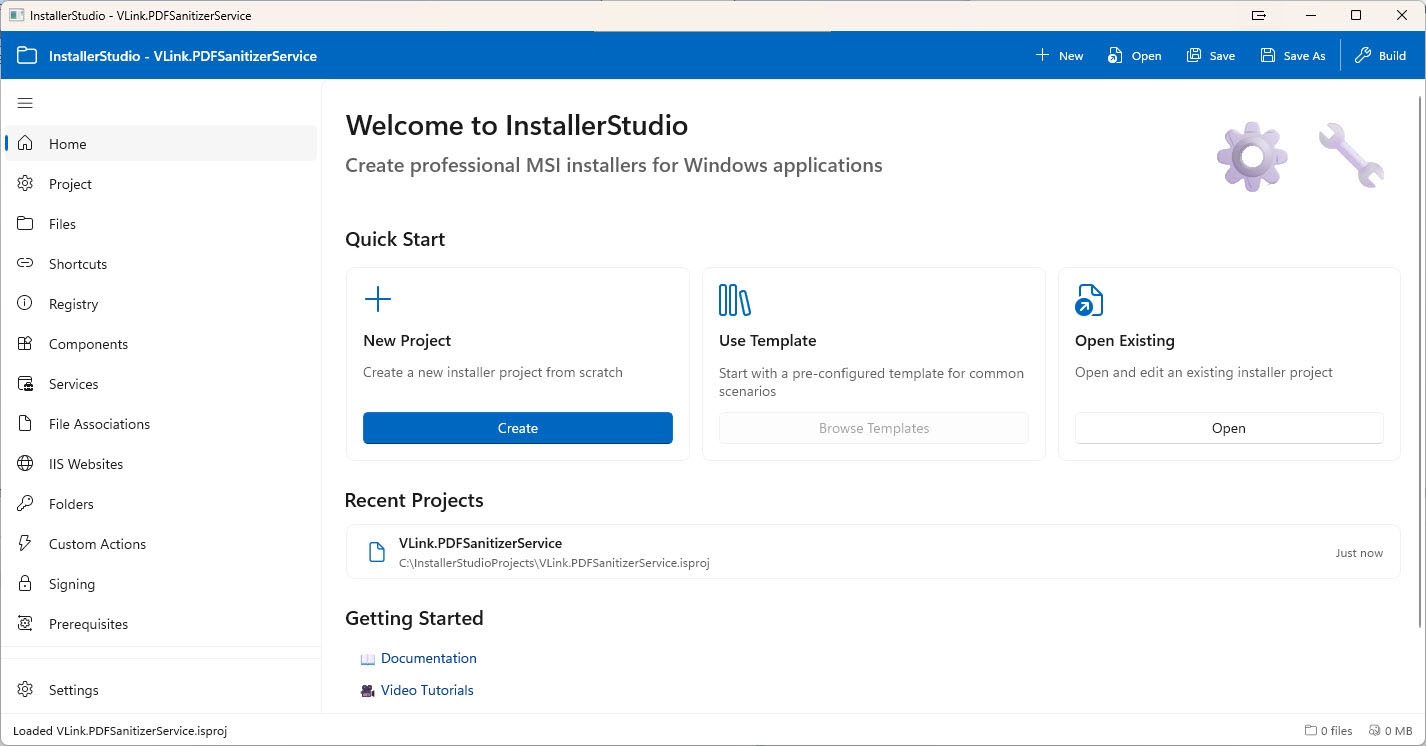Check the 0 files counter in status bar
The image size is (1426, 746).
[1328, 730]
